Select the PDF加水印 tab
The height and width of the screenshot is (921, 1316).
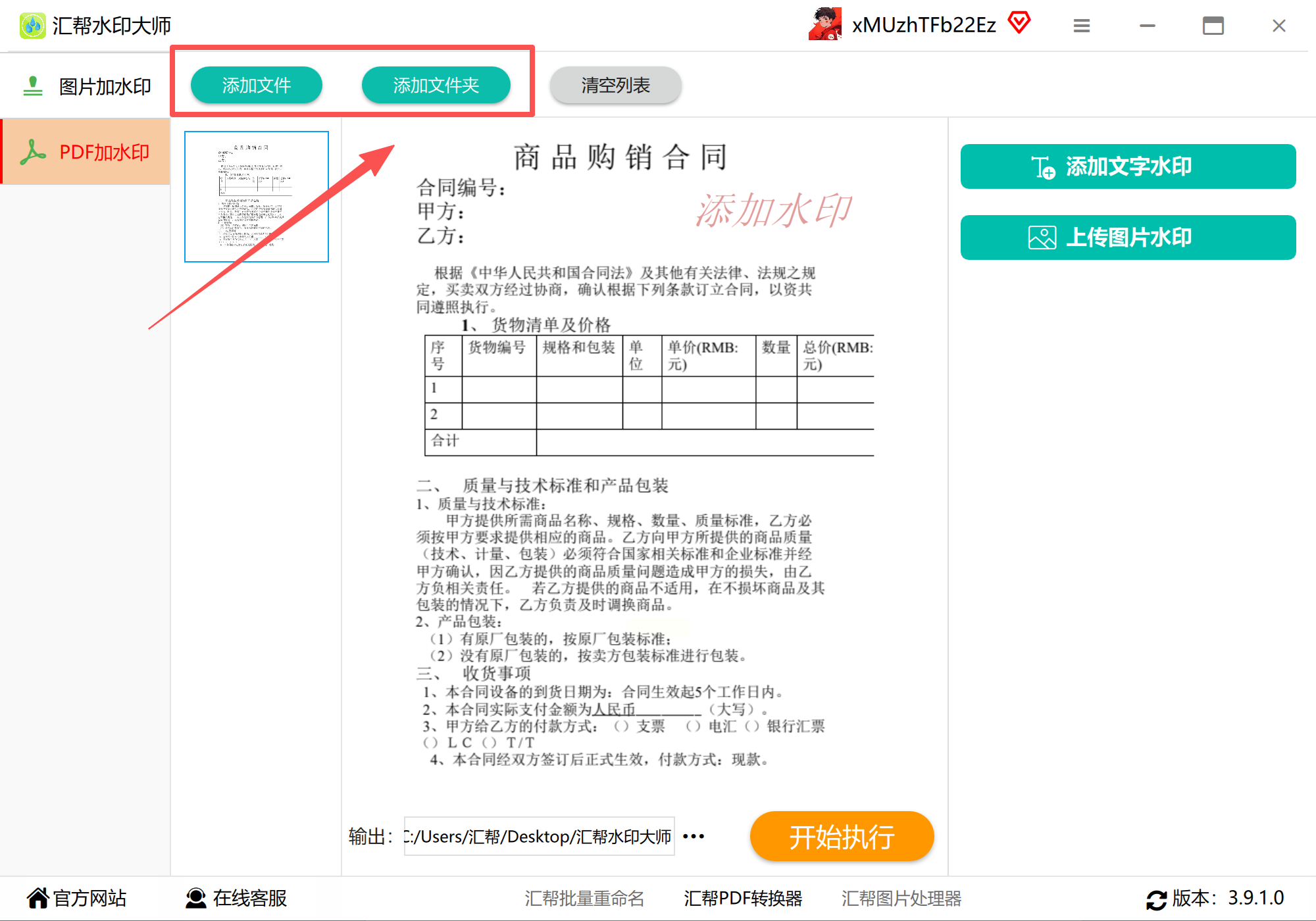tap(86, 152)
